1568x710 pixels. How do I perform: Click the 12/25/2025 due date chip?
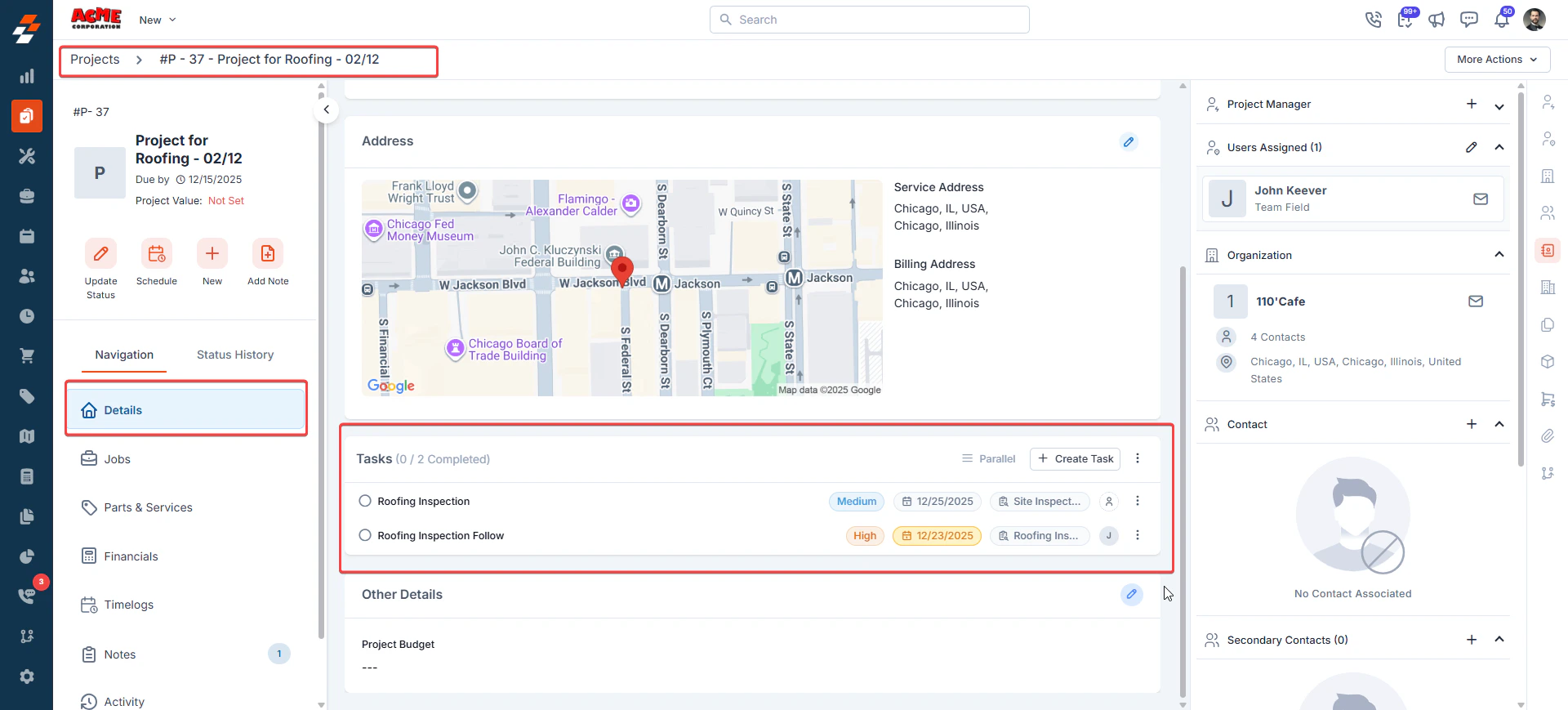click(x=938, y=502)
